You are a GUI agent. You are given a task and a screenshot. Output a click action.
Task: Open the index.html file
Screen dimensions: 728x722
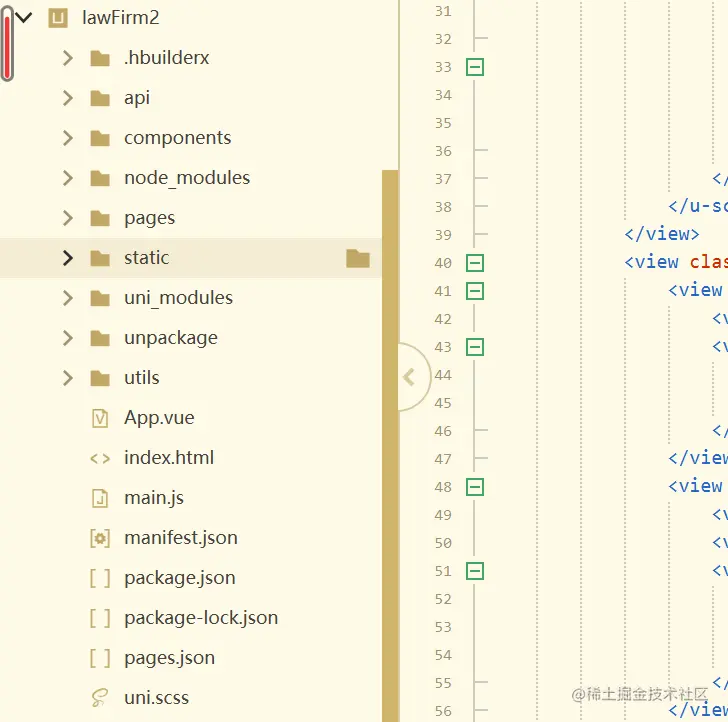[169, 458]
